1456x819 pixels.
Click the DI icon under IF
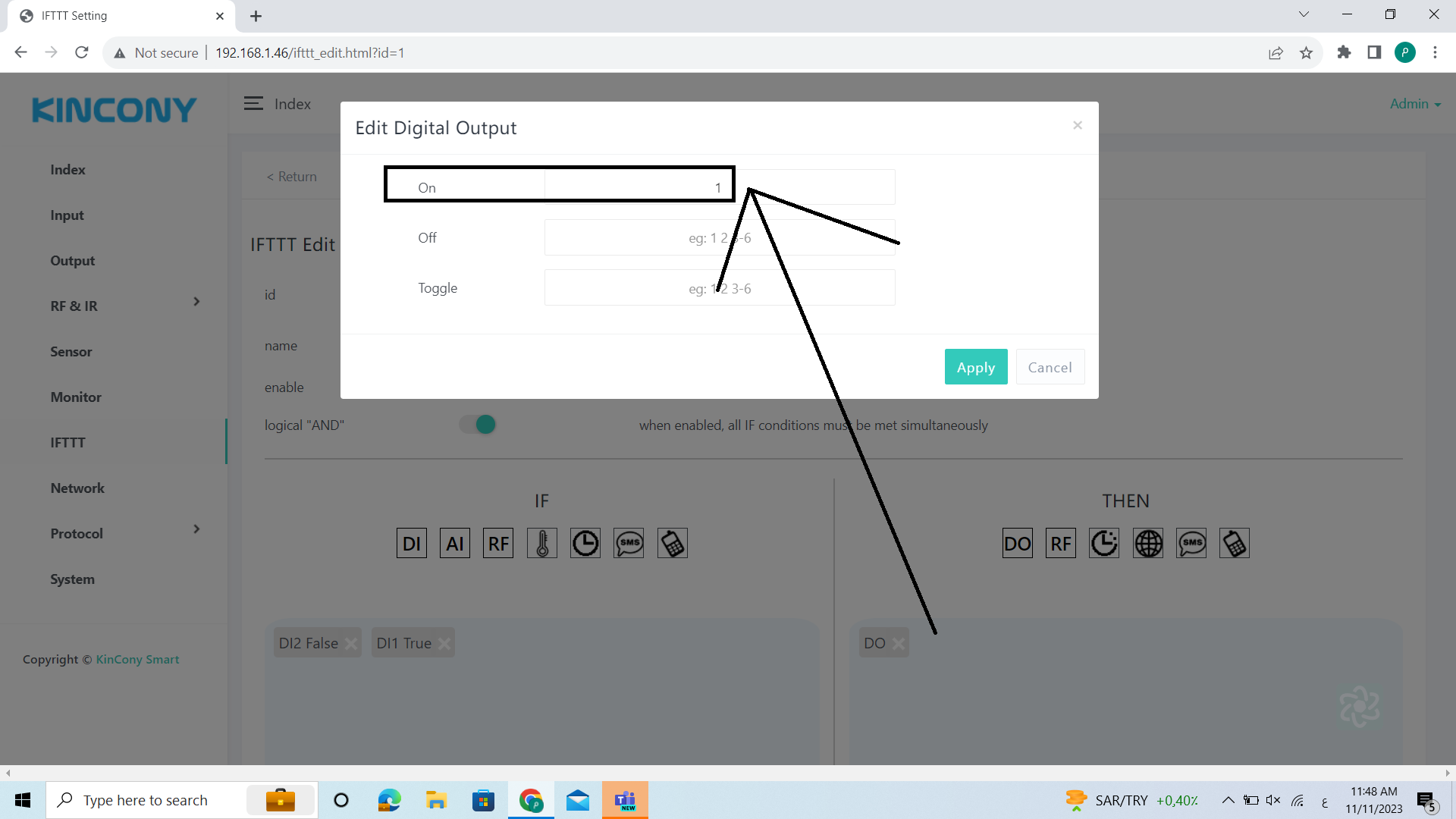[411, 543]
